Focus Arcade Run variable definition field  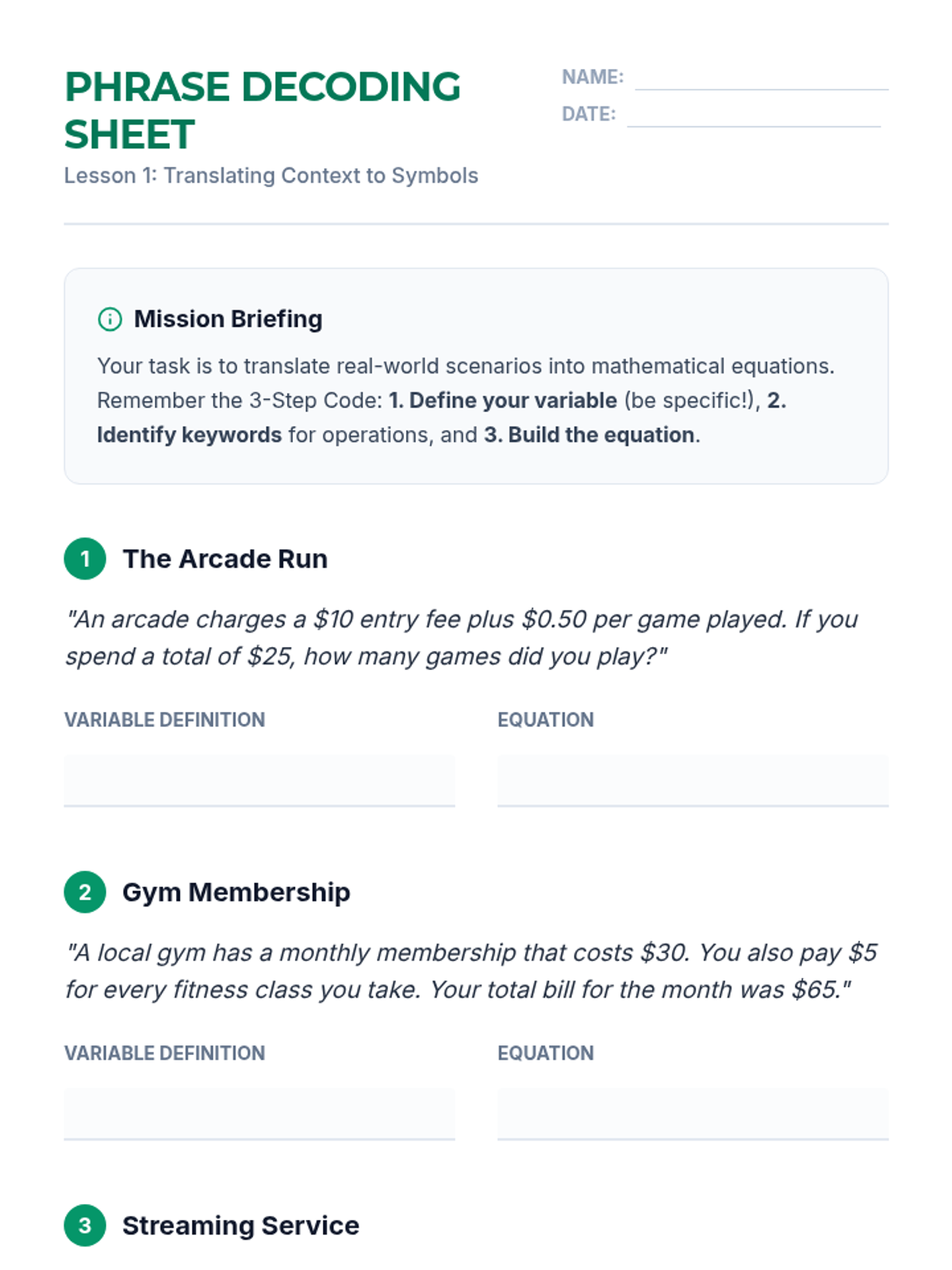click(259, 780)
